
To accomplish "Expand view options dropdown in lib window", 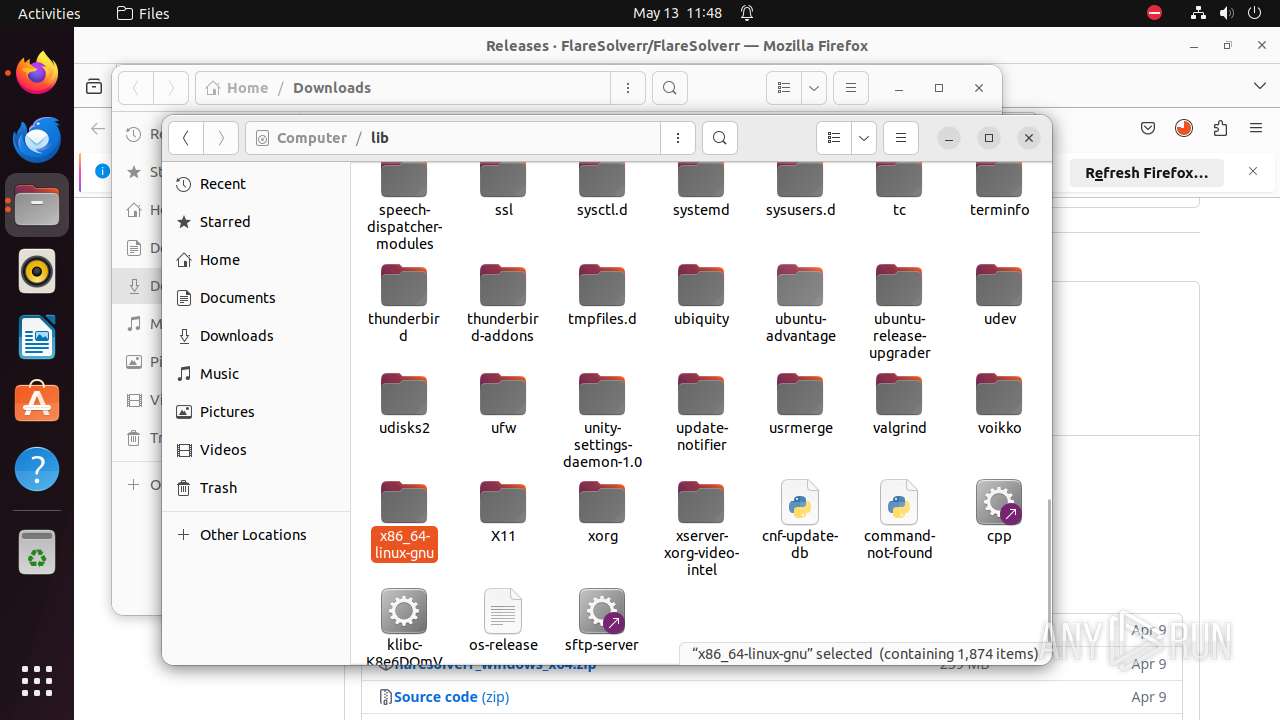I will [x=863, y=138].
